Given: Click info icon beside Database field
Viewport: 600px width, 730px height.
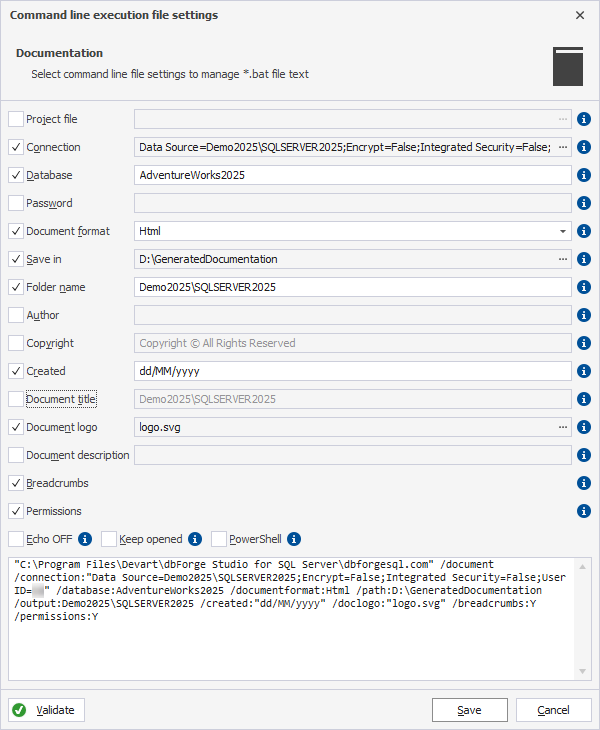Looking at the screenshot, I should pyautogui.click(x=584, y=175).
